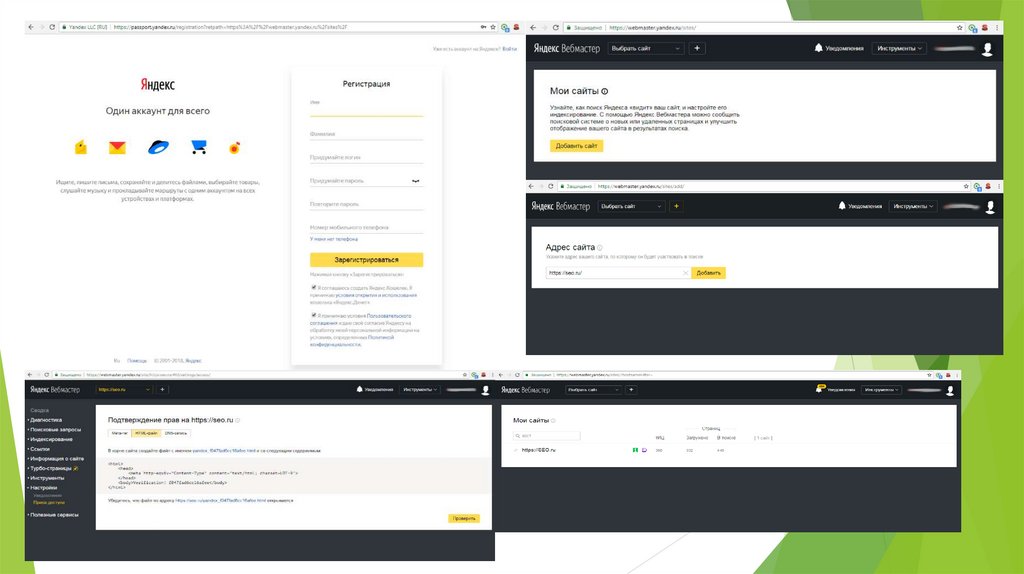Click the Yandex Disk saucer icon
The width and height of the screenshot is (1024, 574).
[x=158, y=148]
